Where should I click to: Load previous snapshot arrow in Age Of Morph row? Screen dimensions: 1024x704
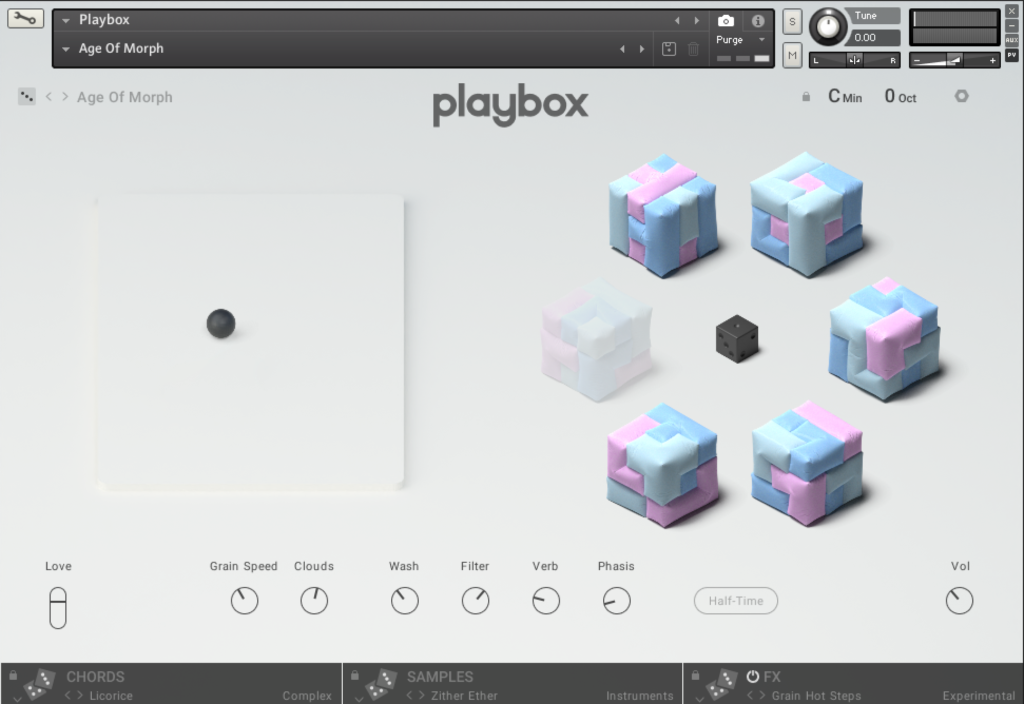[622, 49]
